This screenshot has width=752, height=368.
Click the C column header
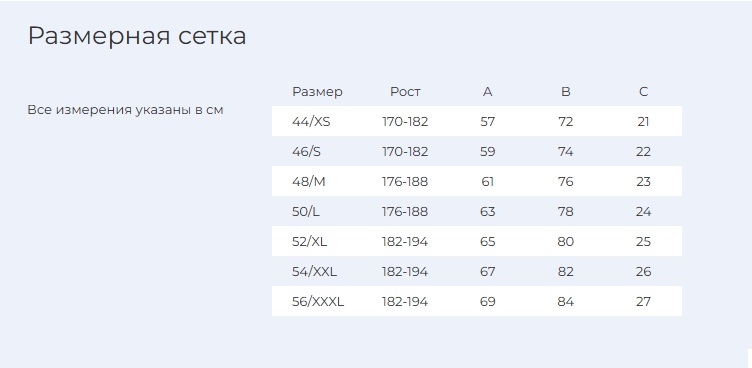tap(643, 92)
